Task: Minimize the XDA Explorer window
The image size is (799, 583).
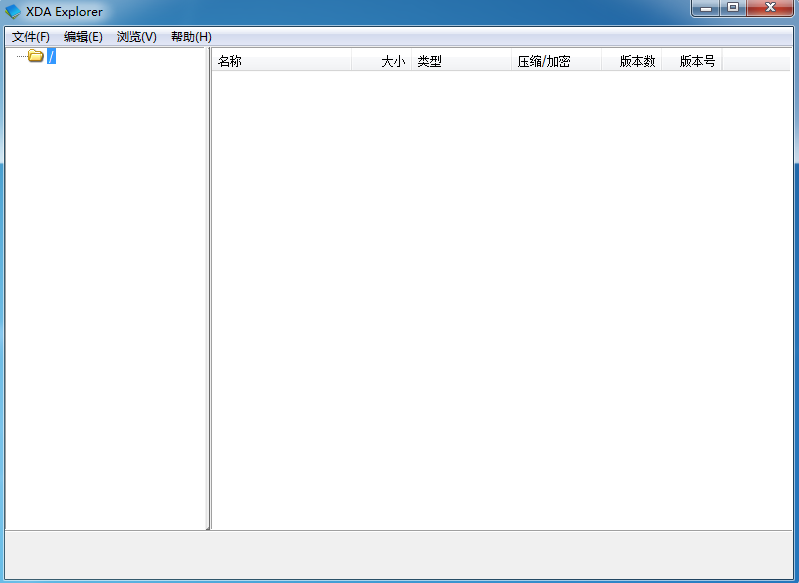Action: [706, 8]
